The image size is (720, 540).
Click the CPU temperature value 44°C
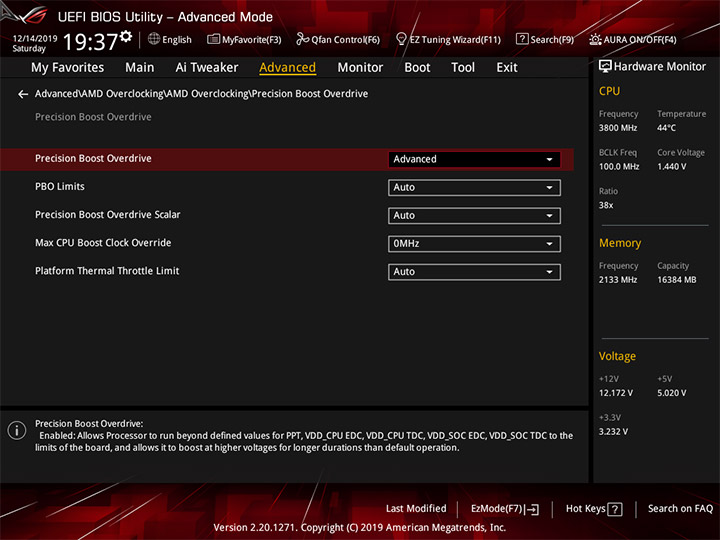tap(666, 128)
